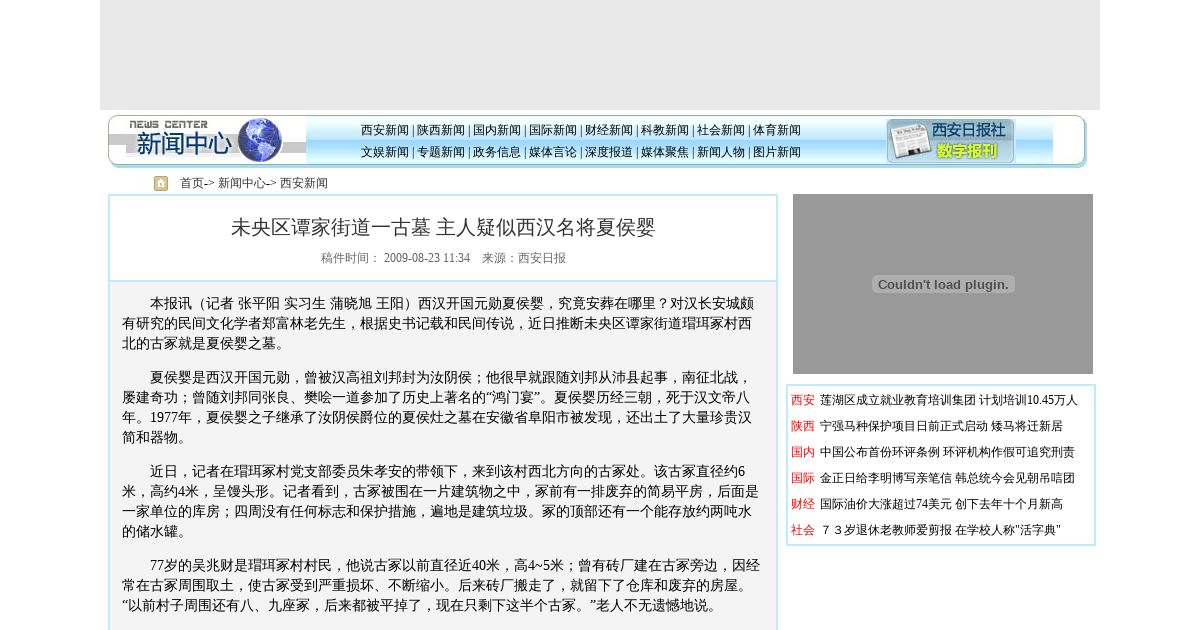Image resolution: width=1200 pixels, height=630 pixels.
Task: Click the article title 未央区谭家街道一古墓
Action: coord(443,227)
